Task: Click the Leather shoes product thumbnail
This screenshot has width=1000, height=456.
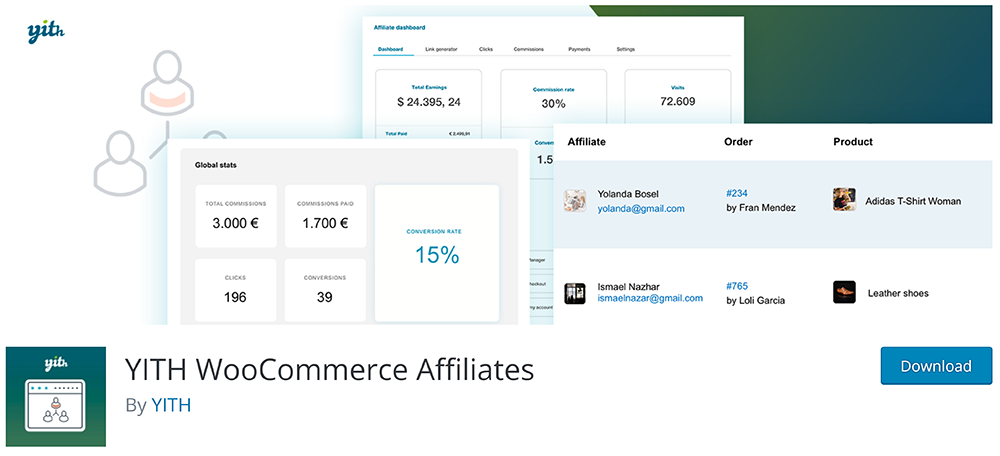Action: (x=844, y=292)
